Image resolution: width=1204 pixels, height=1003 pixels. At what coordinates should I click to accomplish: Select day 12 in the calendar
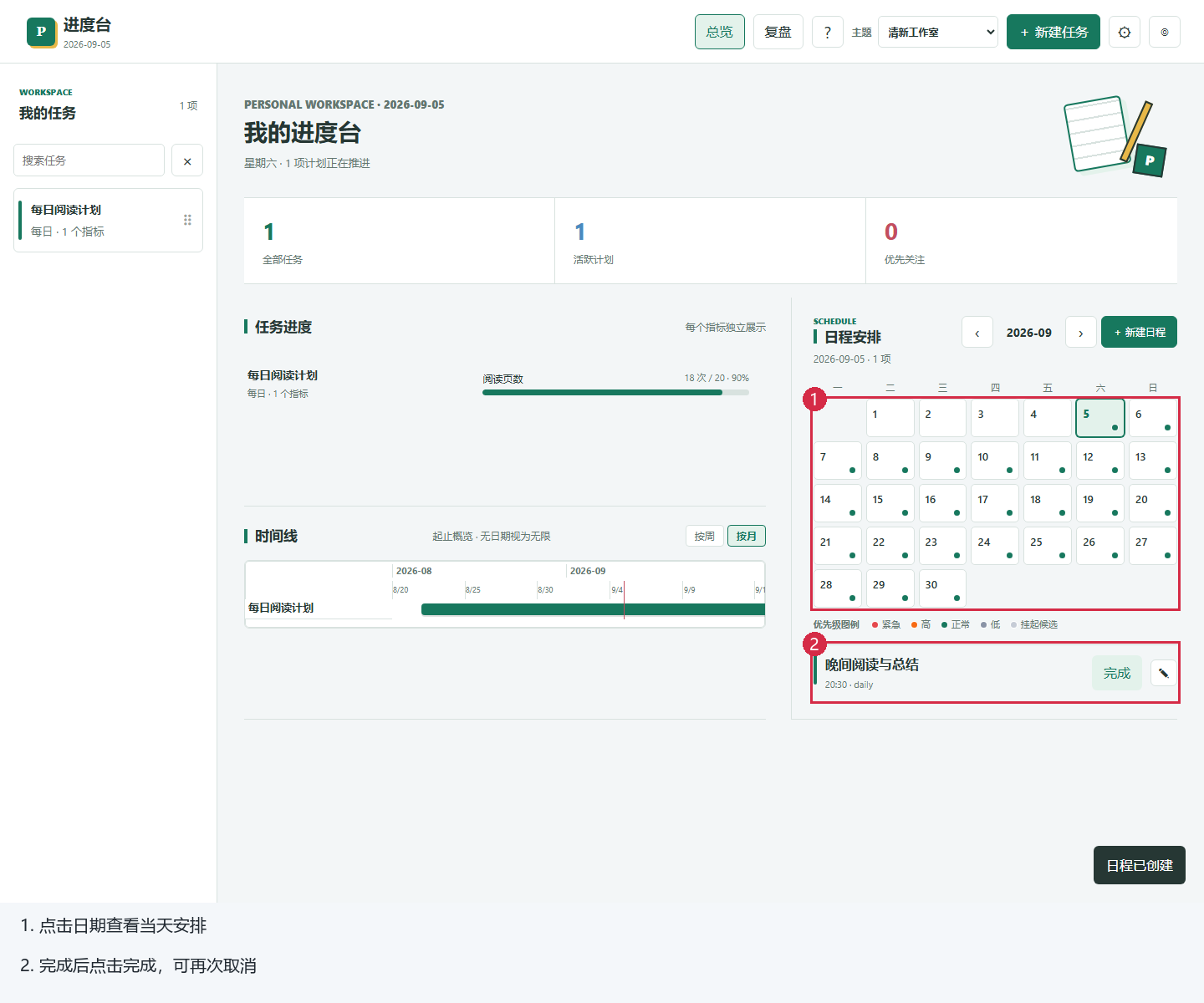click(1100, 461)
